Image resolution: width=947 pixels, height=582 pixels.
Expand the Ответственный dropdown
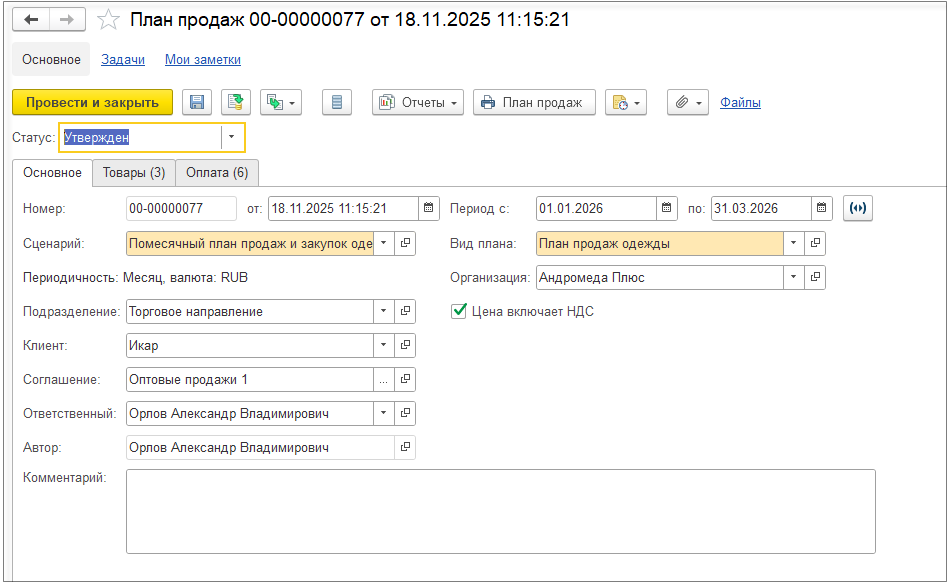384,414
